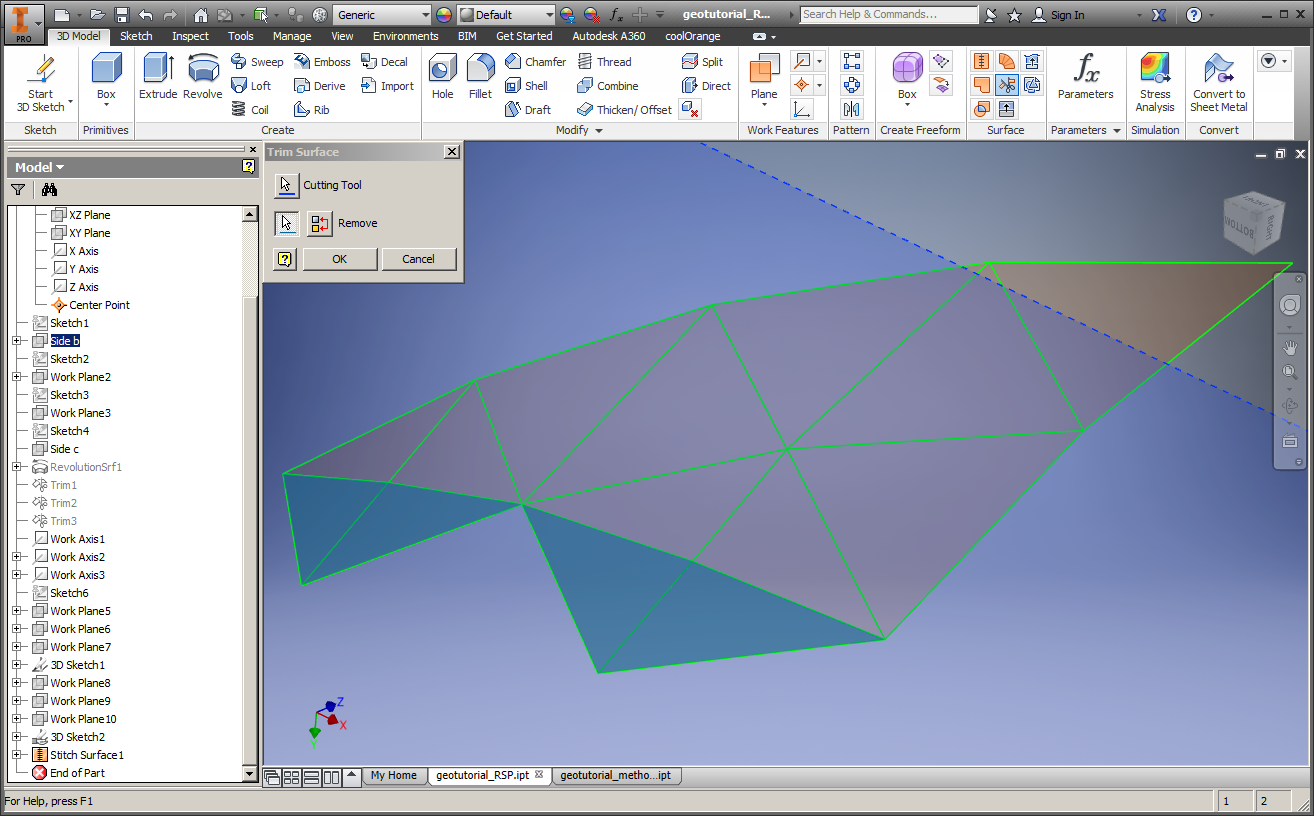
Task: Close the Trim Surface dialog
Action: pyautogui.click(x=452, y=152)
